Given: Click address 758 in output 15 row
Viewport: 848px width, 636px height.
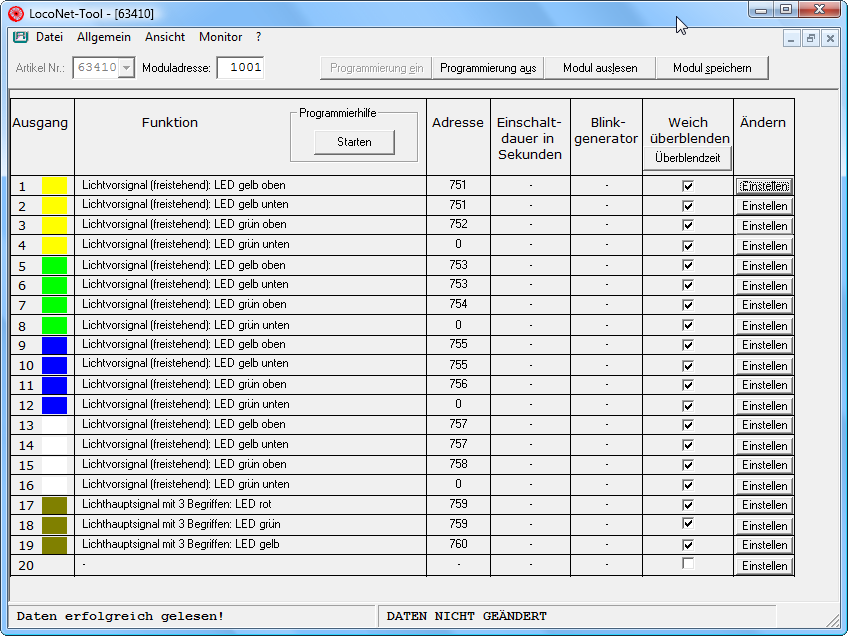Looking at the screenshot, I should [x=458, y=464].
